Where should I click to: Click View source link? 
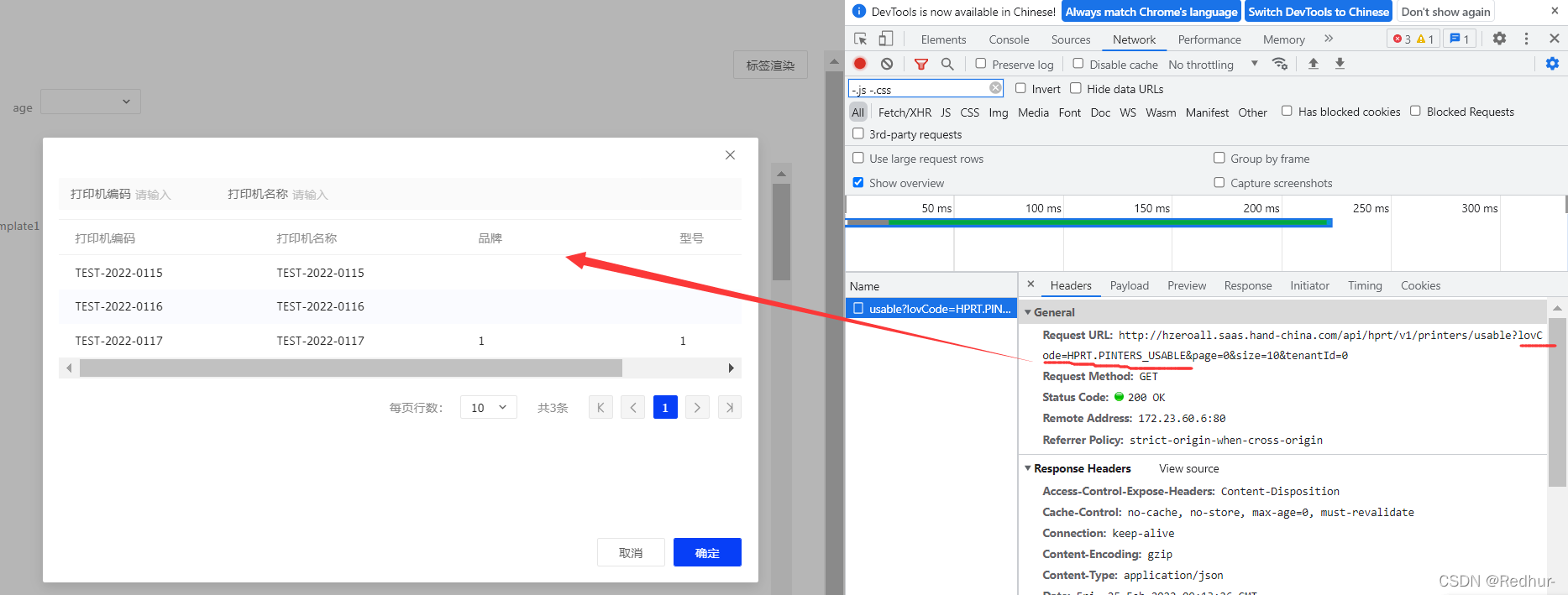[1188, 468]
